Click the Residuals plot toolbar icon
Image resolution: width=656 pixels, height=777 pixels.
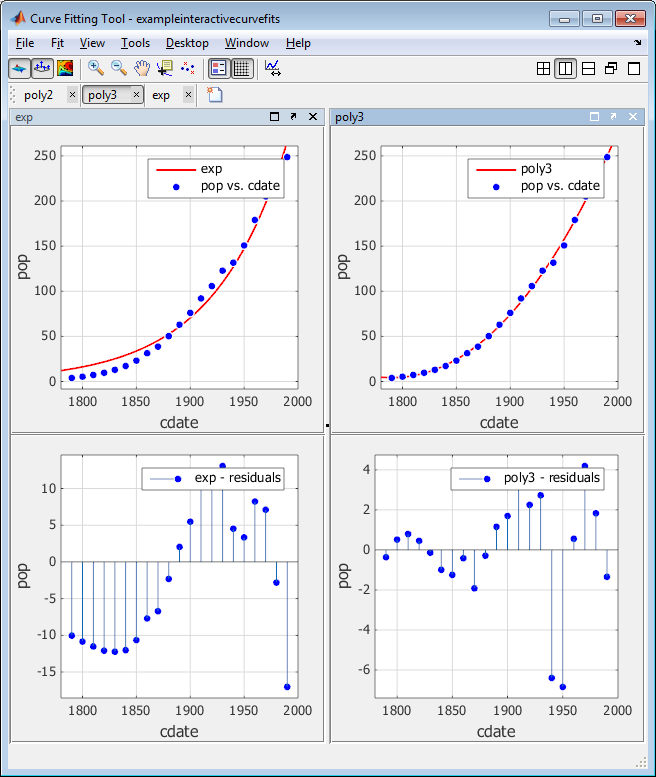(42, 68)
